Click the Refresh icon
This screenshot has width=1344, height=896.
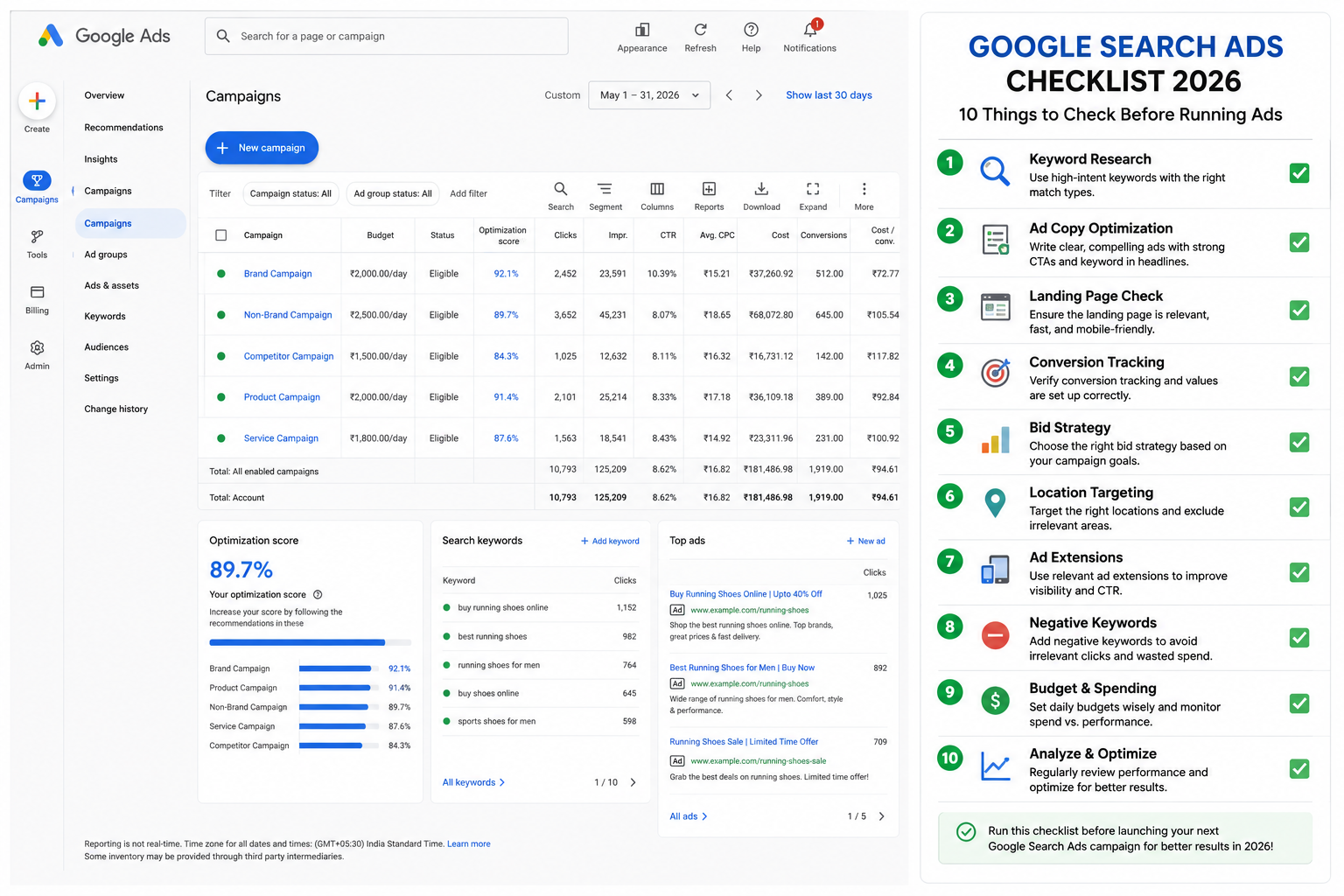(x=700, y=30)
